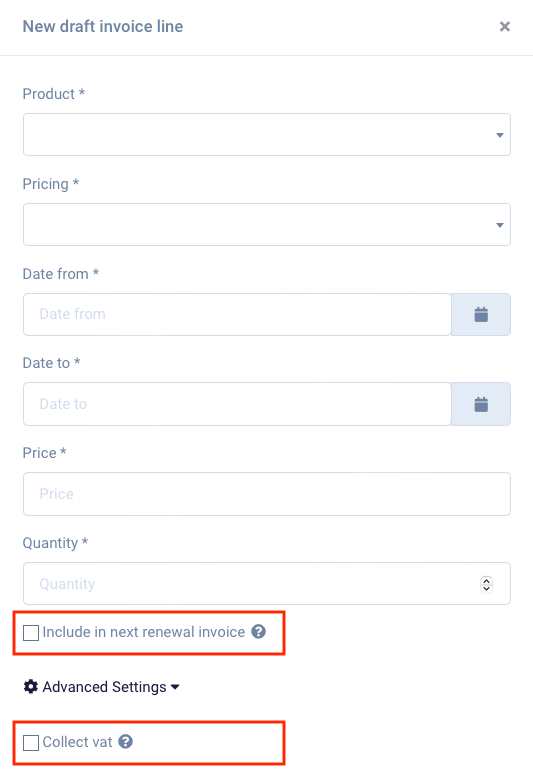The height and width of the screenshot is (778, 533).
Task: Click the Collect vat label text
Action: (x=77, y=742)
